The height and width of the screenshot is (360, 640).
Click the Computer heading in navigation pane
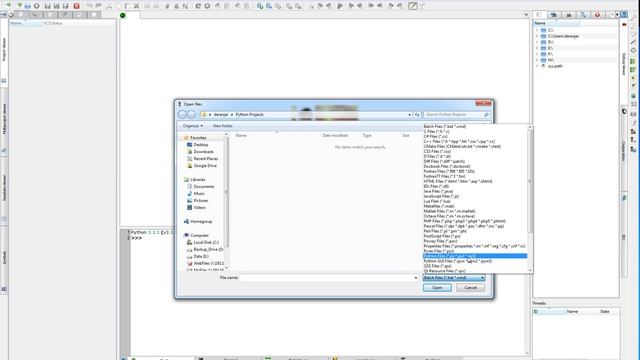199,236
